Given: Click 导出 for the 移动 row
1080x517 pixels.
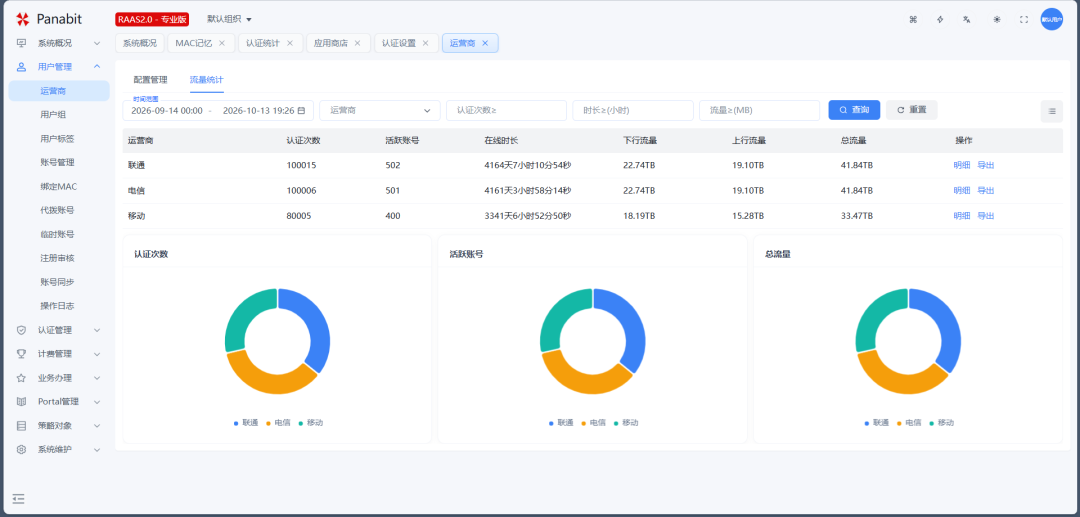Looking at the screenshot, I should pos(986,215).
